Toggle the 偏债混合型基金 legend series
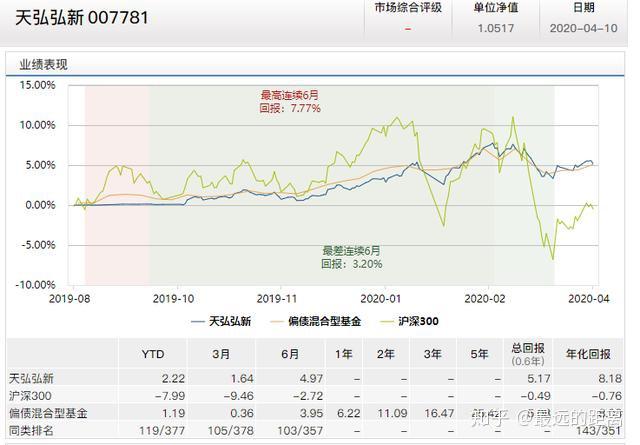The image size is (640, 445). [x=316, y=321]
